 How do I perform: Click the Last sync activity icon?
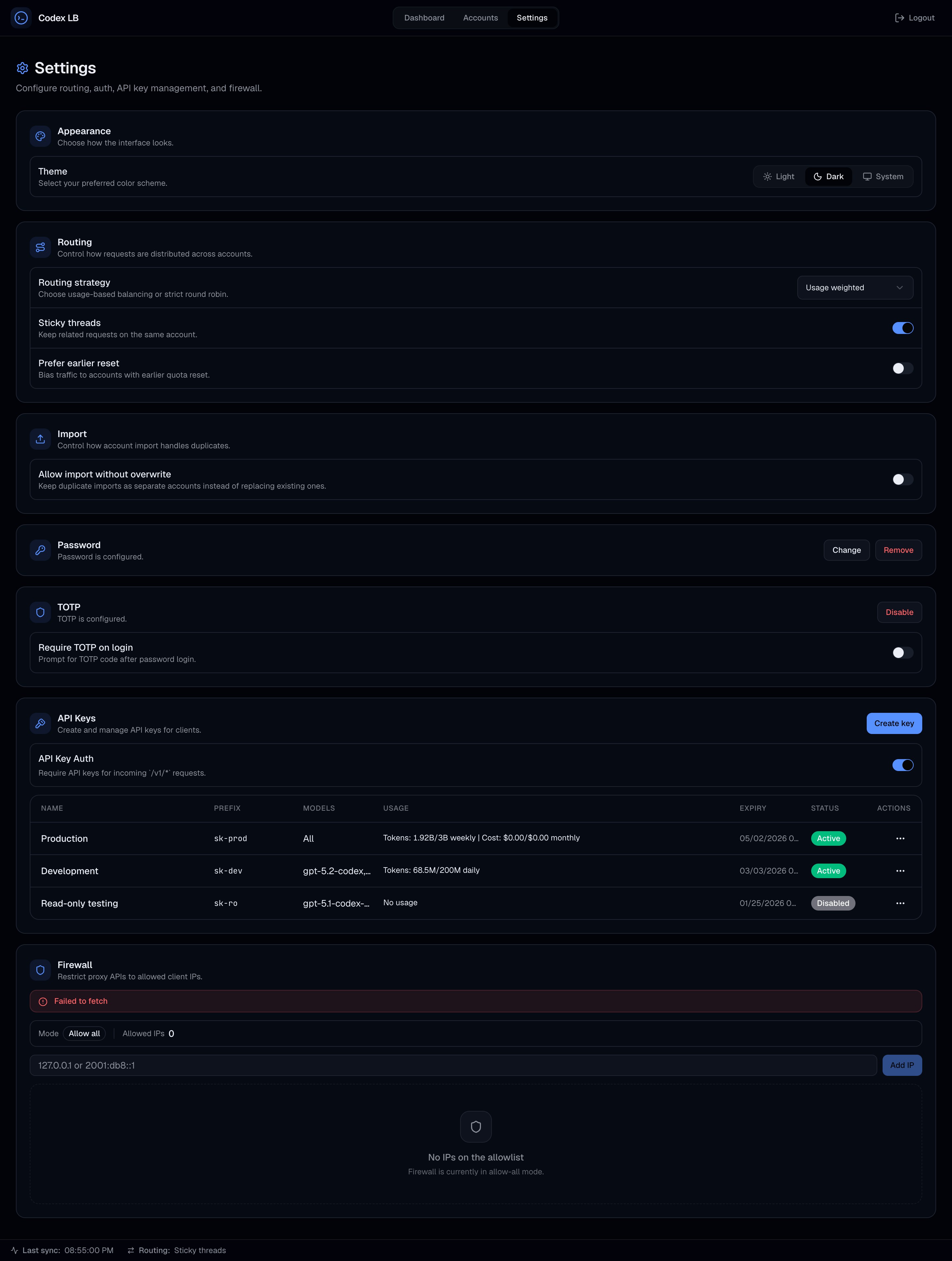(14, 1250)
